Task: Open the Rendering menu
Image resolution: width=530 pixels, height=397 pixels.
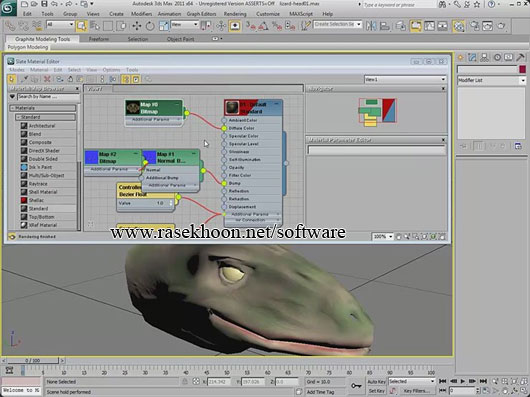Action: [235, 14]
